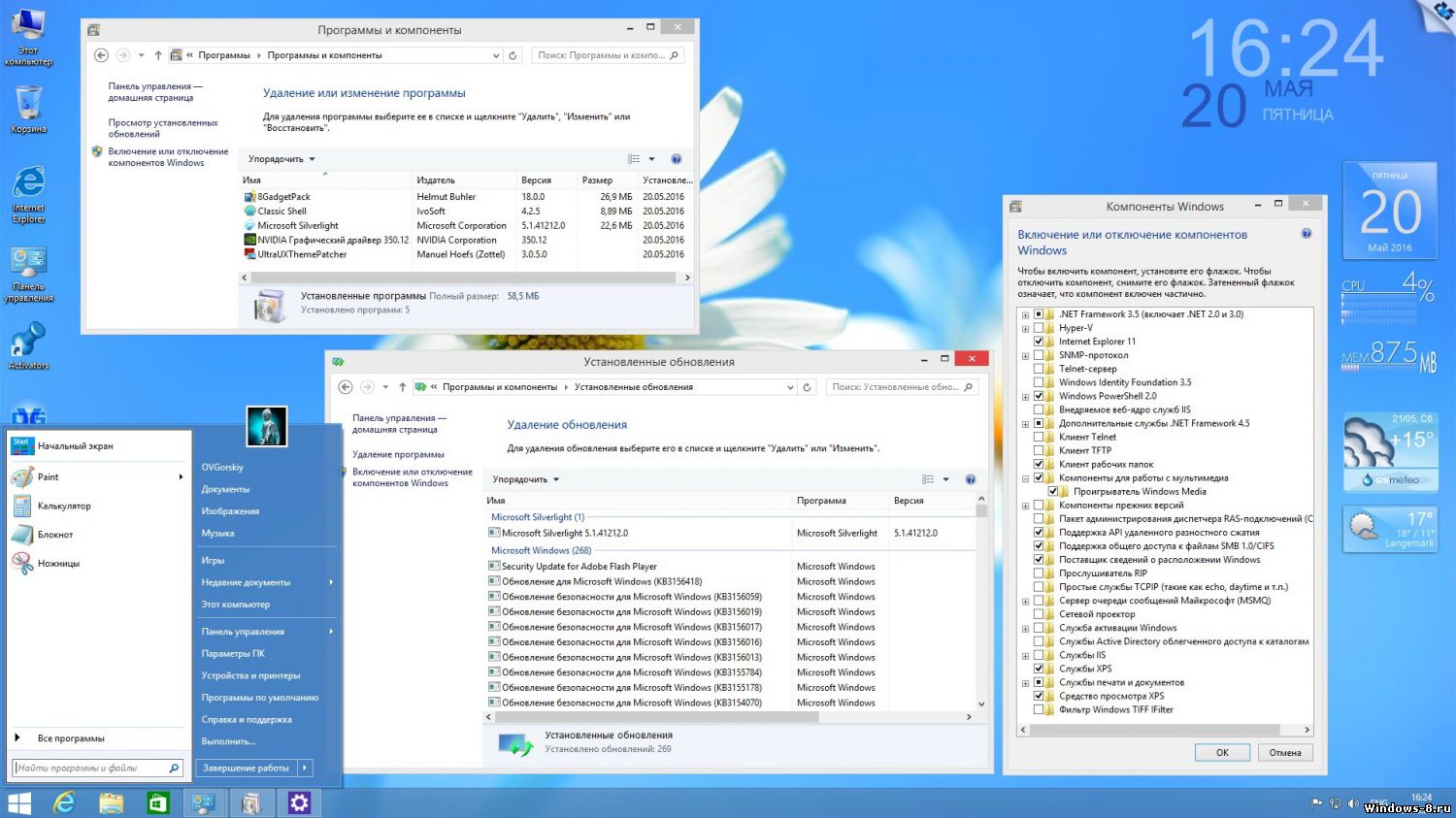Open view options dropdown in Программы и компоненты

pyautogui.click(x=651, y=159)
